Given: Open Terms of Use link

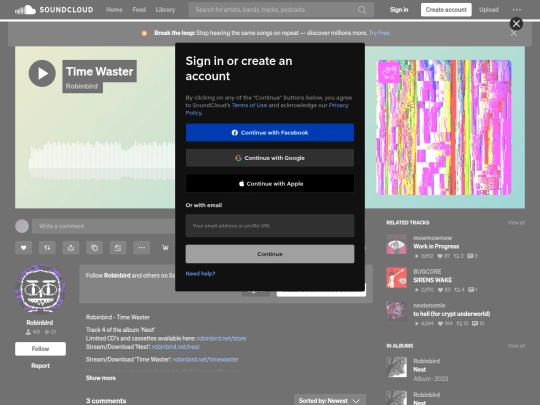Looking at the screenshot, I should [249, 105].
